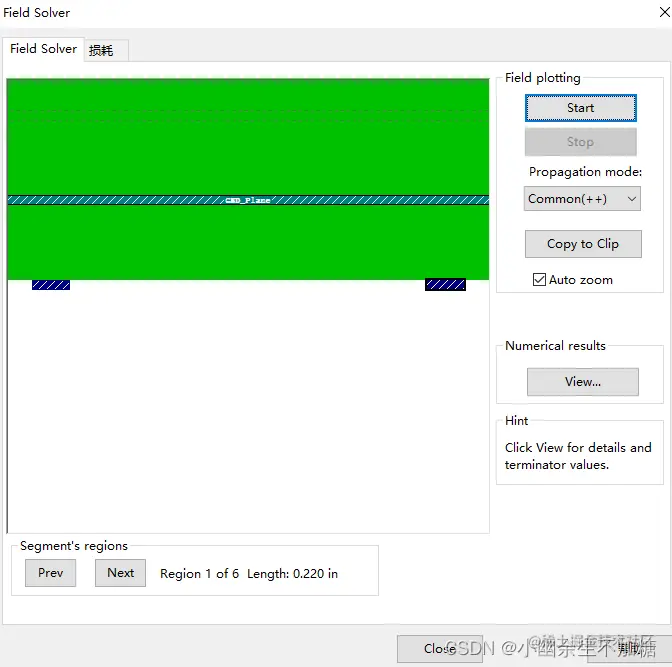Click the GND_Plane layer in the cross-section
The image size is (672, 667).
point(248,200)
